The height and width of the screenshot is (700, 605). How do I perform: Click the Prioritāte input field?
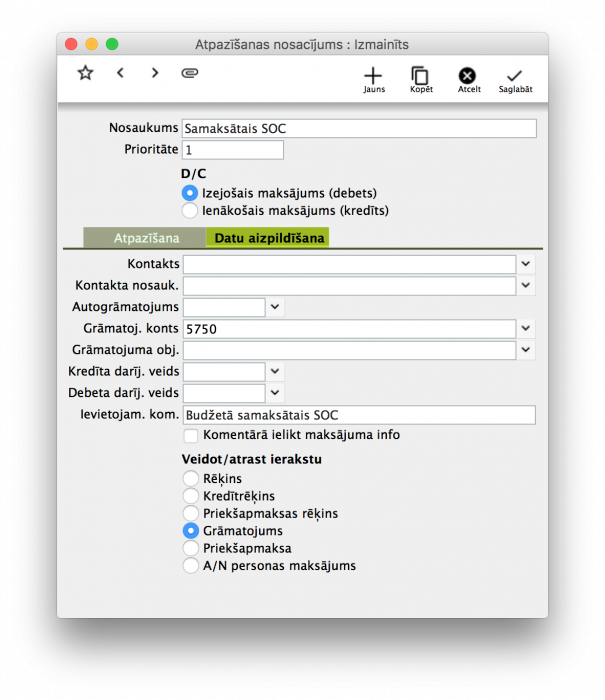pos(232,150)
